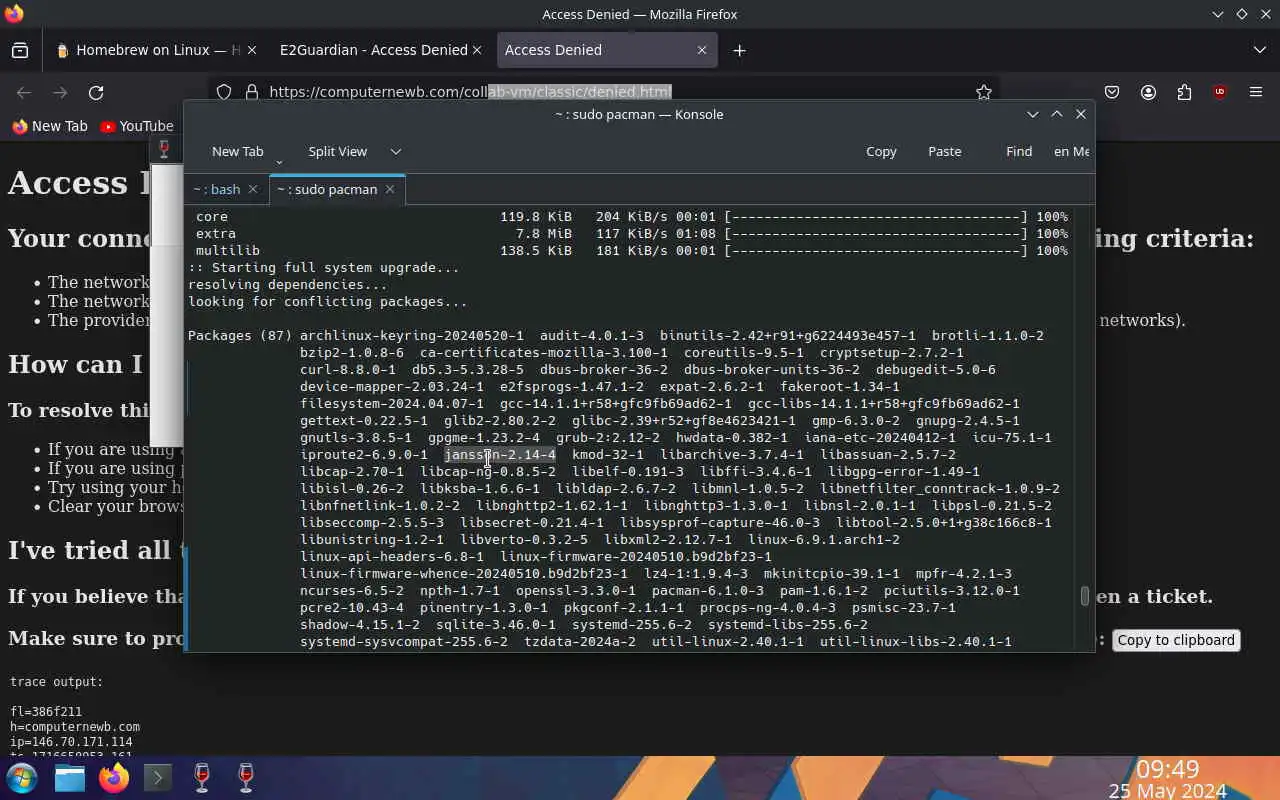Click the site padlock icon in URL bar
This screenshot has width=1280, height=800.
click(x=251, y=92)
